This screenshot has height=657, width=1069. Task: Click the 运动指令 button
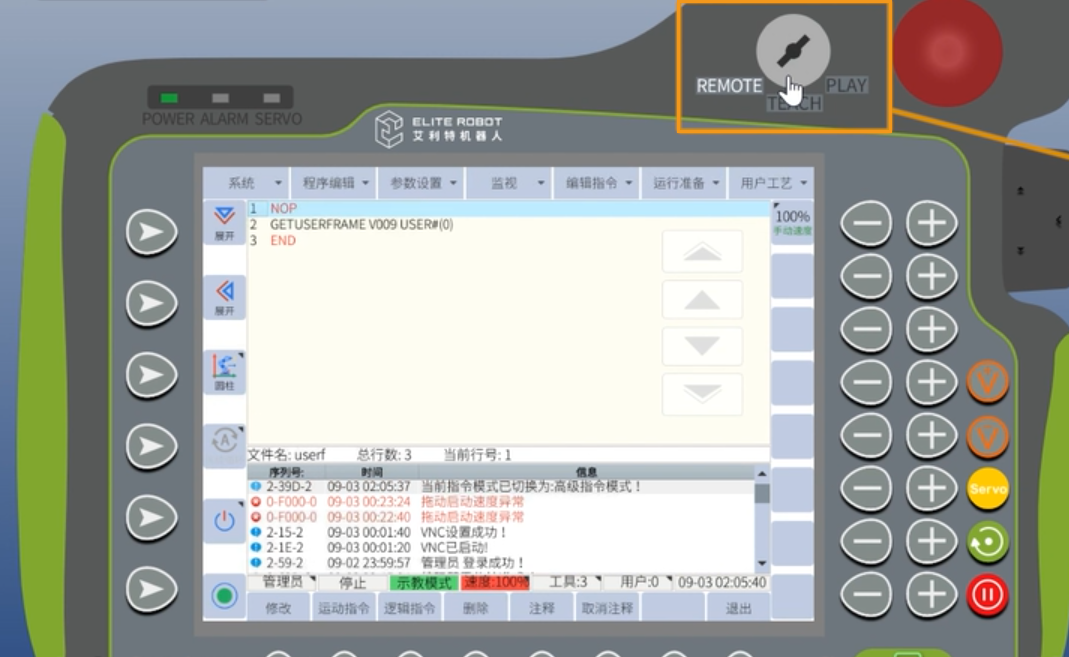(x=344, y=608)
